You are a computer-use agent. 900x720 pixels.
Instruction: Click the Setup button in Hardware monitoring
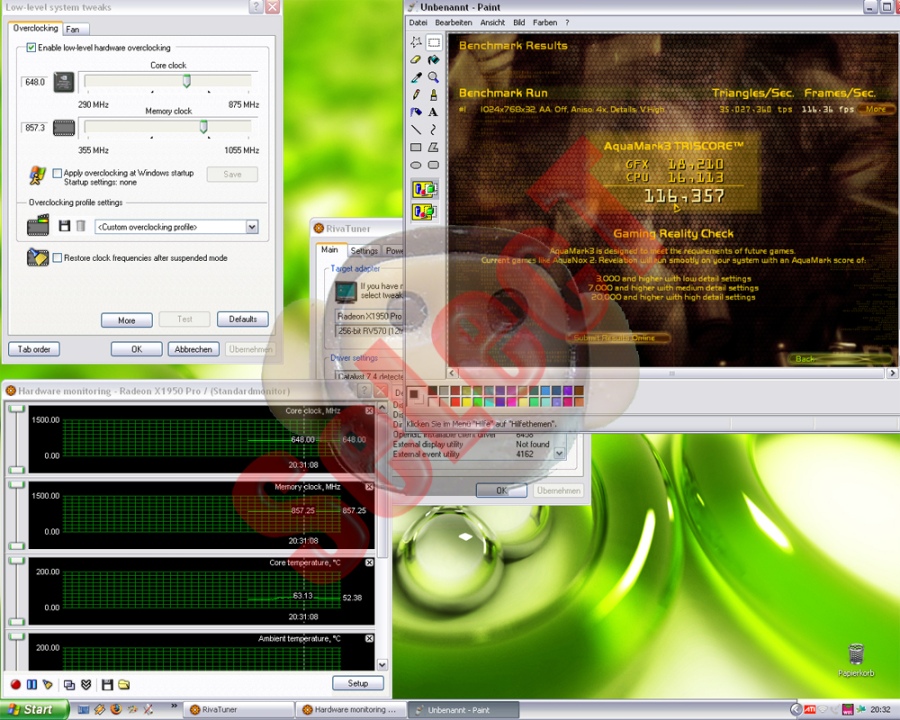(x=358, y=683)
